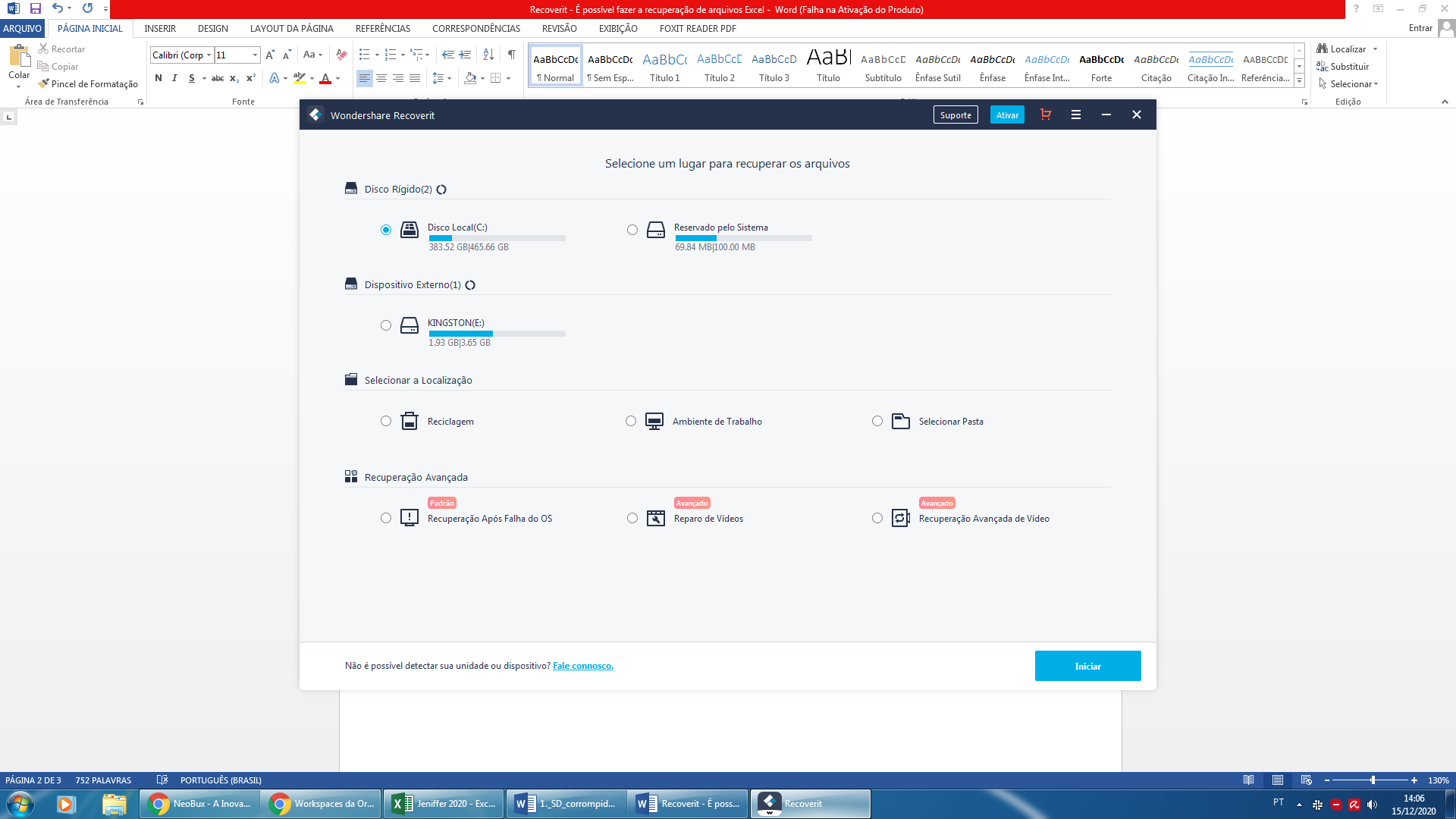Click the Reservado pelo Sistema drive icon
The image size is (1456, 819).
click(656, 230)
